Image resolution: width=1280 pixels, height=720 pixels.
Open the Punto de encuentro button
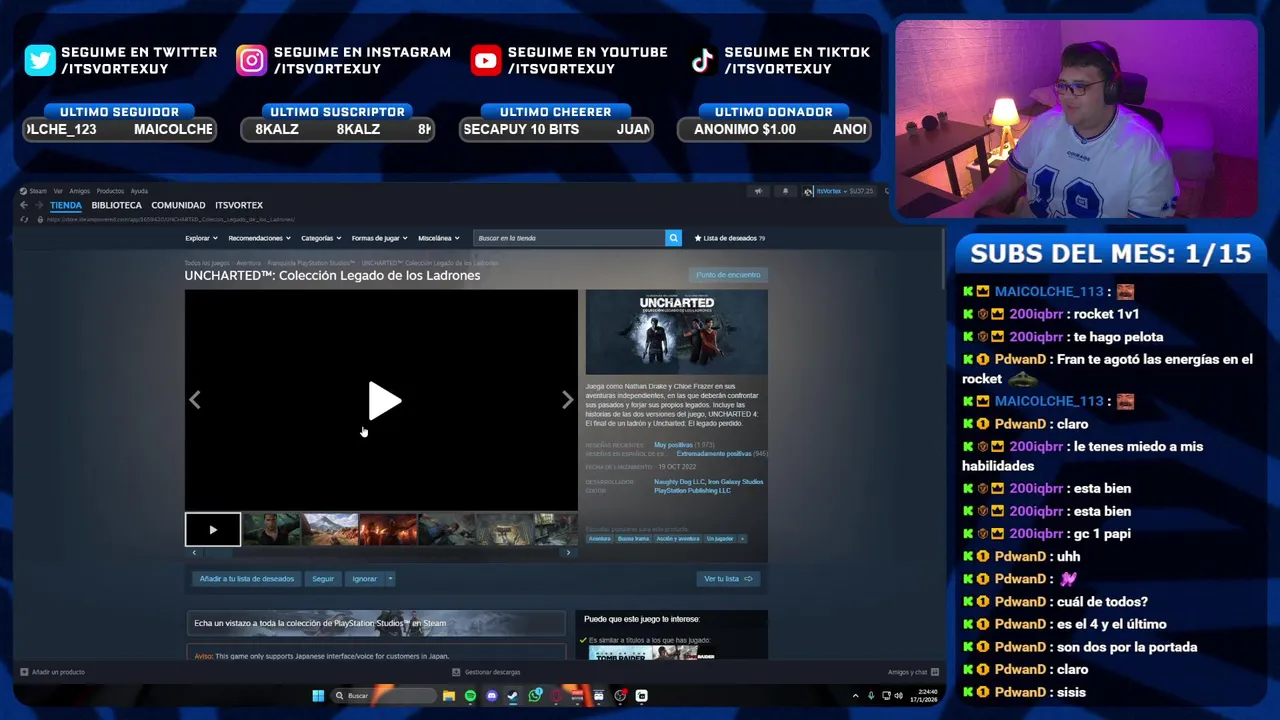(728, 275)
